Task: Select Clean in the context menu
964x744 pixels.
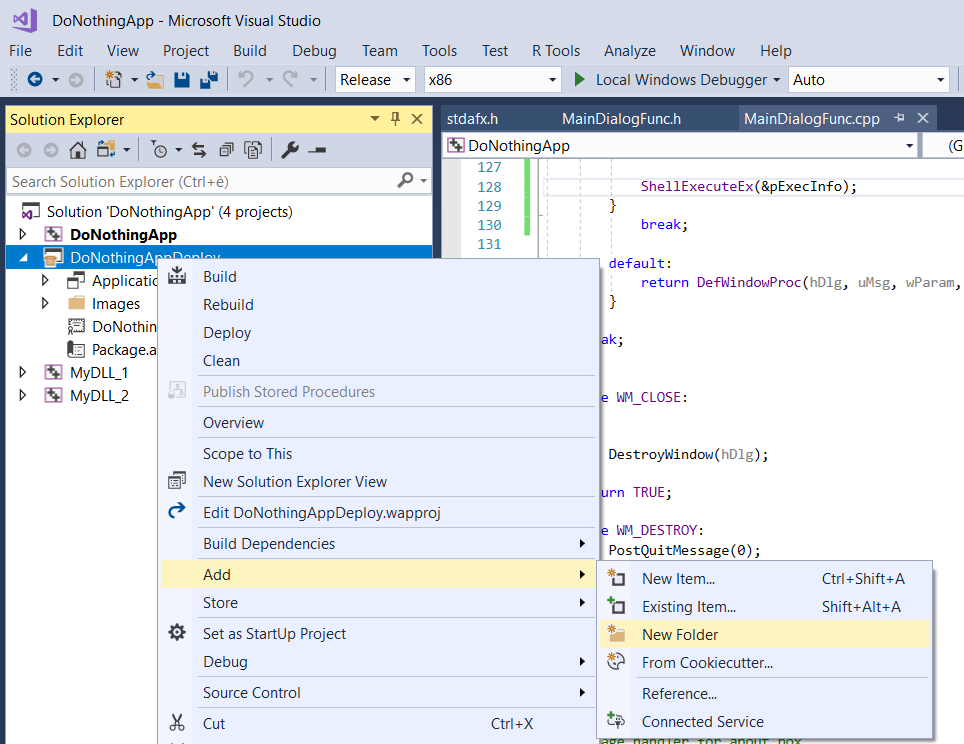Action: [378, 361]
